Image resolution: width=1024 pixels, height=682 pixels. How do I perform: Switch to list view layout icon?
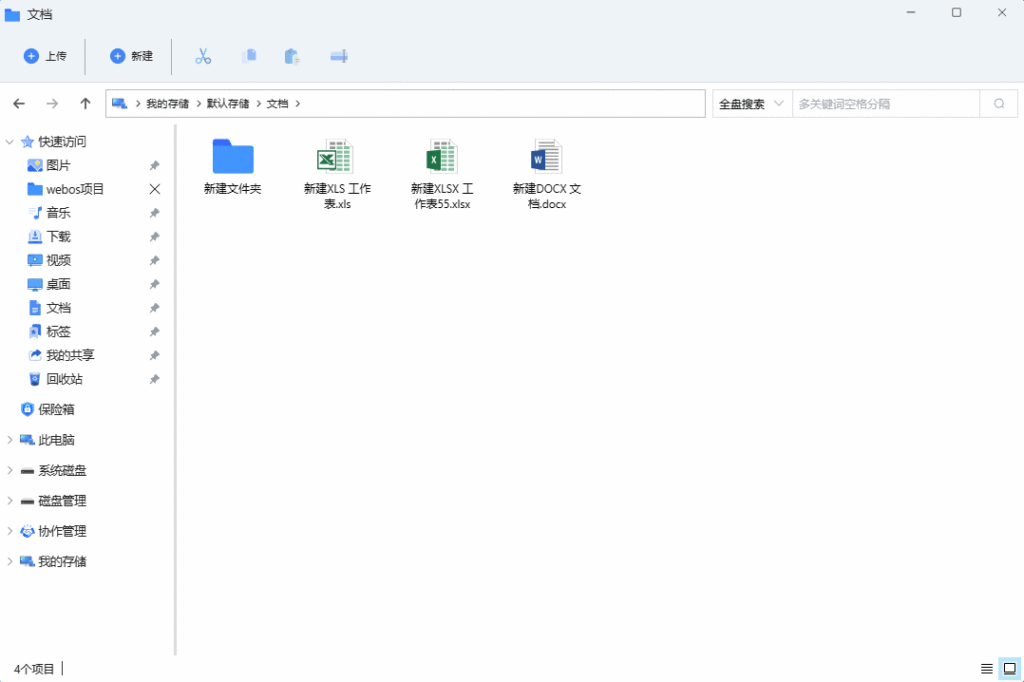coord(986,668)
